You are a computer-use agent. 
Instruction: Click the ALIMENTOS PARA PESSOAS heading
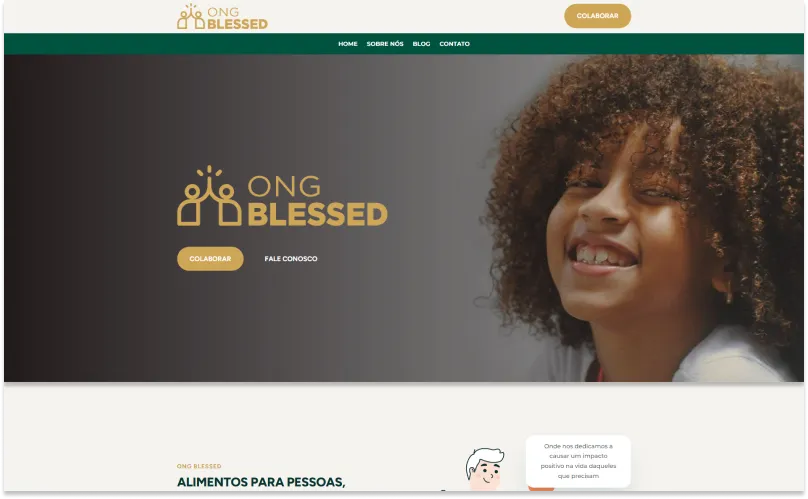[261, 482]
